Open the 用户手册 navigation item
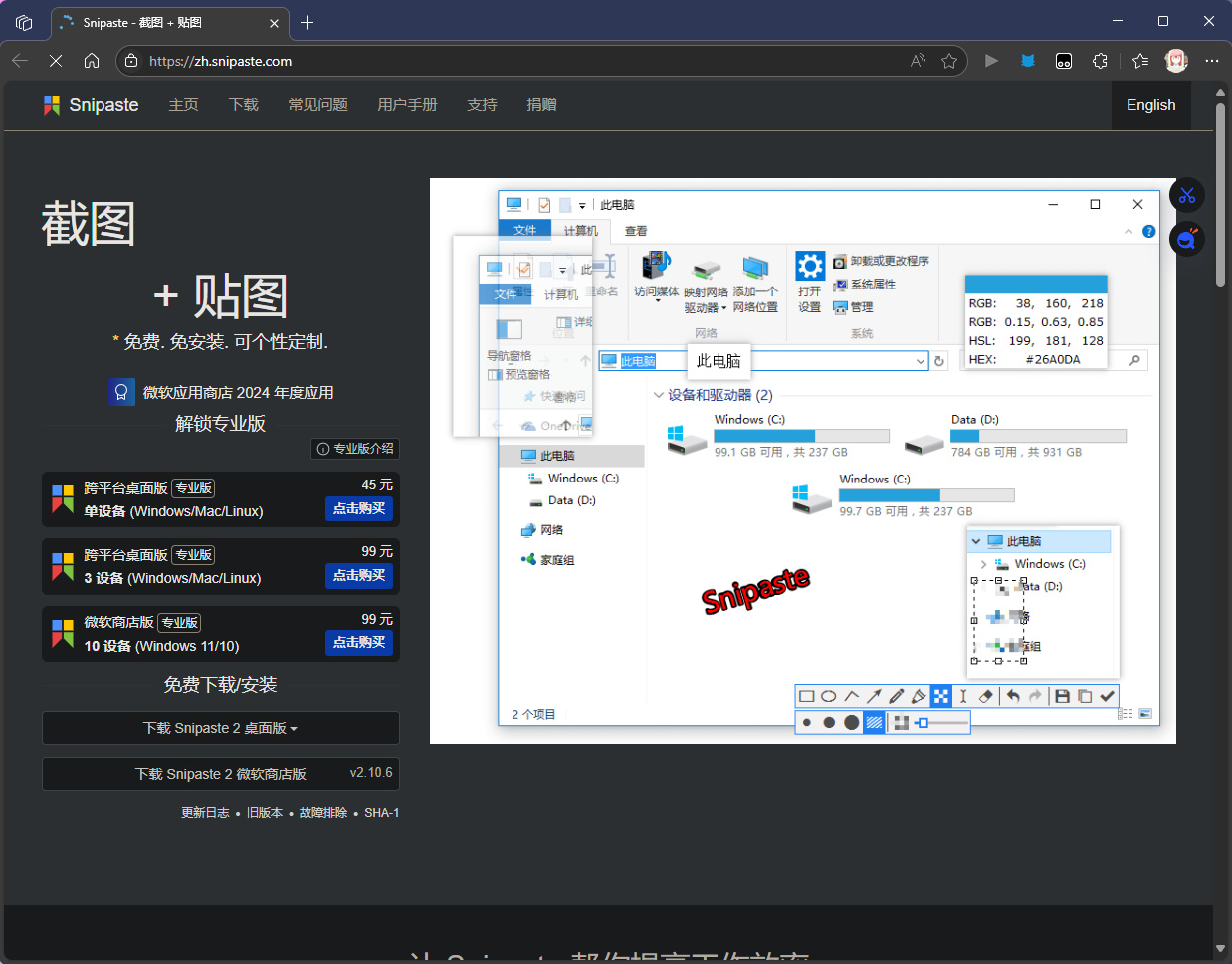The height and width of the screenshot is (964, 1232). 407,105
